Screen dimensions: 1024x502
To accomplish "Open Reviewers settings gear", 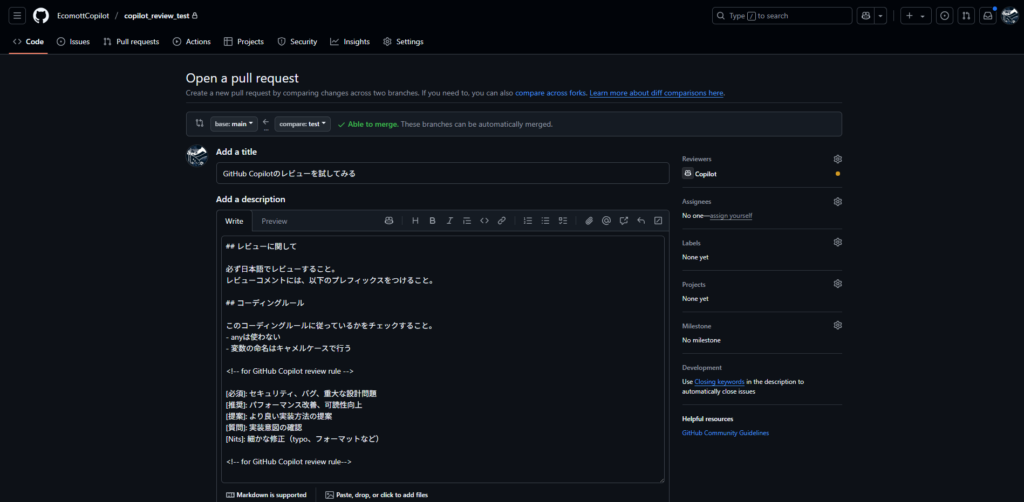I will (x=837, y=159).
